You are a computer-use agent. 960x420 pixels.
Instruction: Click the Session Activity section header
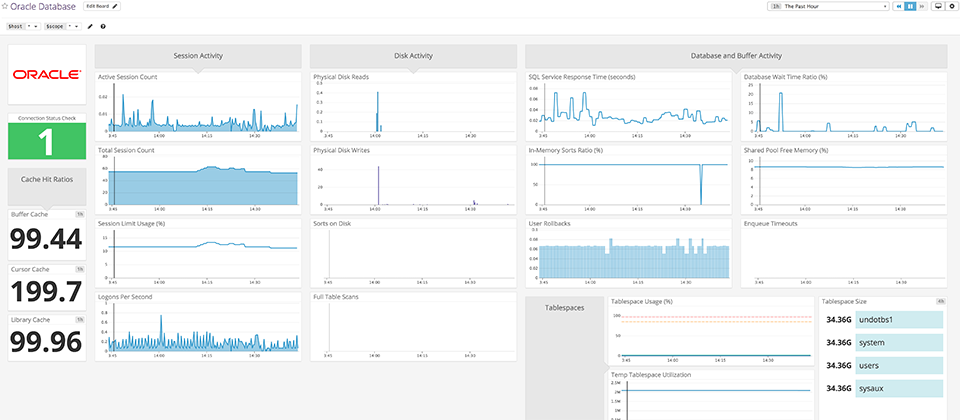[198, 56]
